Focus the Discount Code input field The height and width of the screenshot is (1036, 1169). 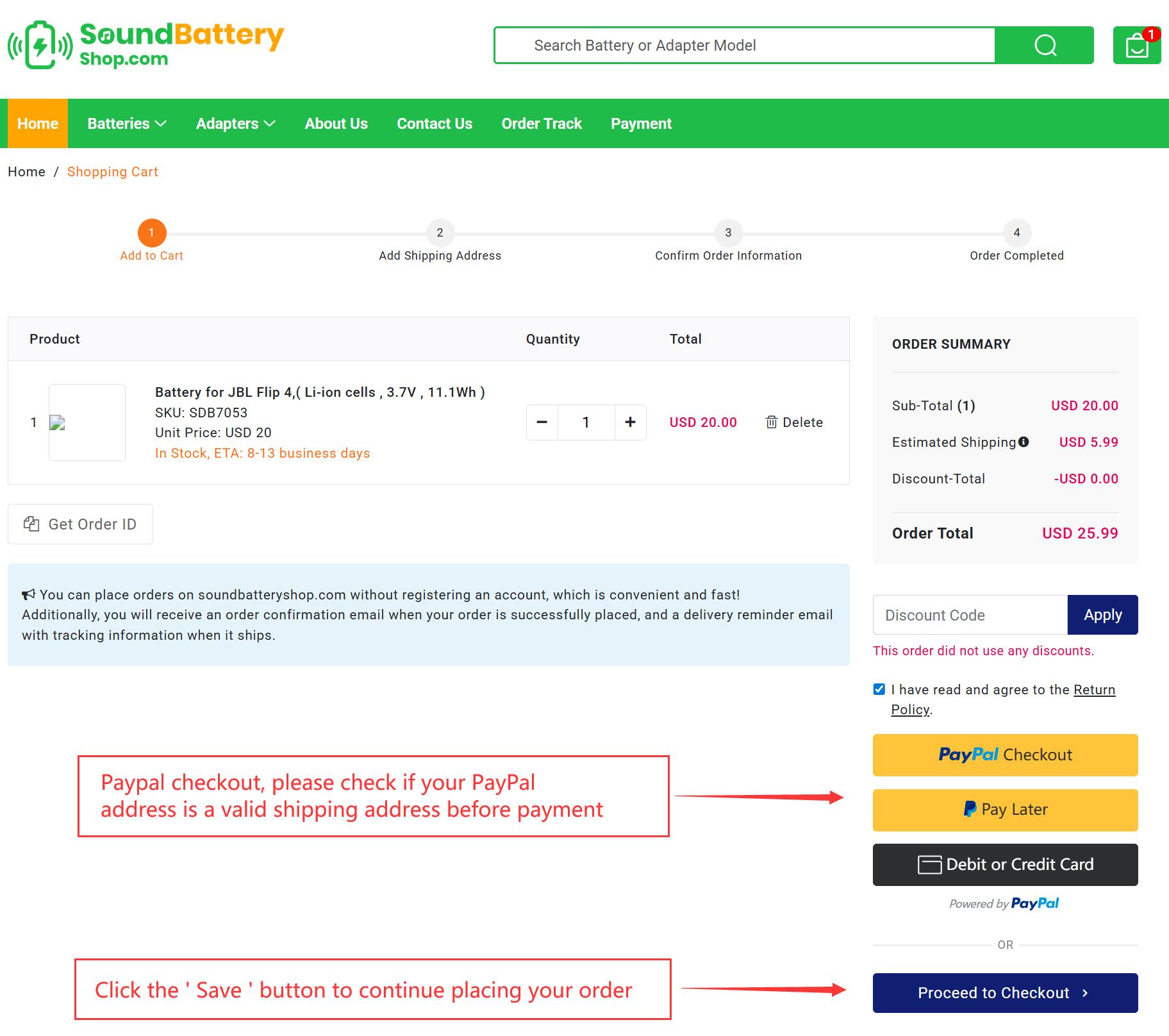pyautogui.click(x=970, y=615)
